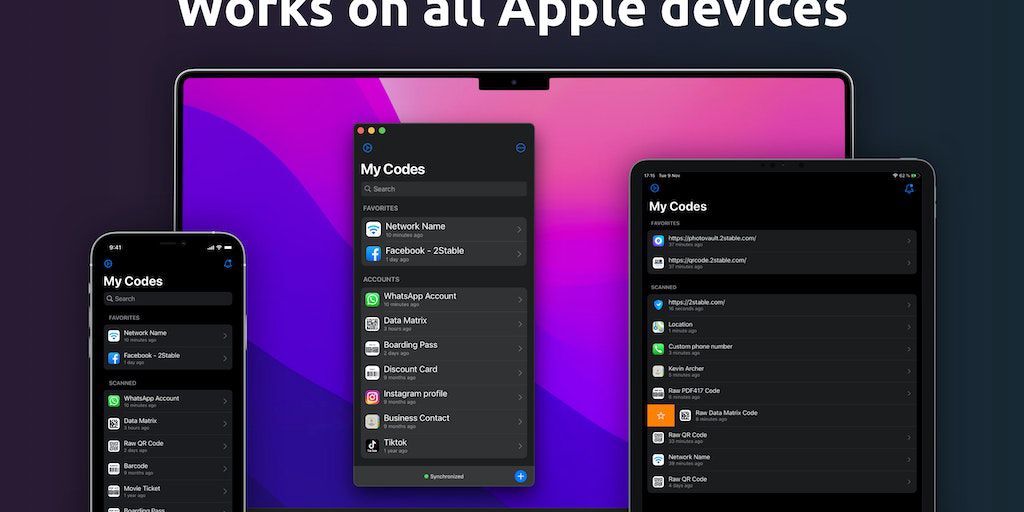Screen dimensions: 1024x512
Task: Tap the Raw Data Matrix Code icon on iPad
Action: pyautogui.click(x=685, y=415)
